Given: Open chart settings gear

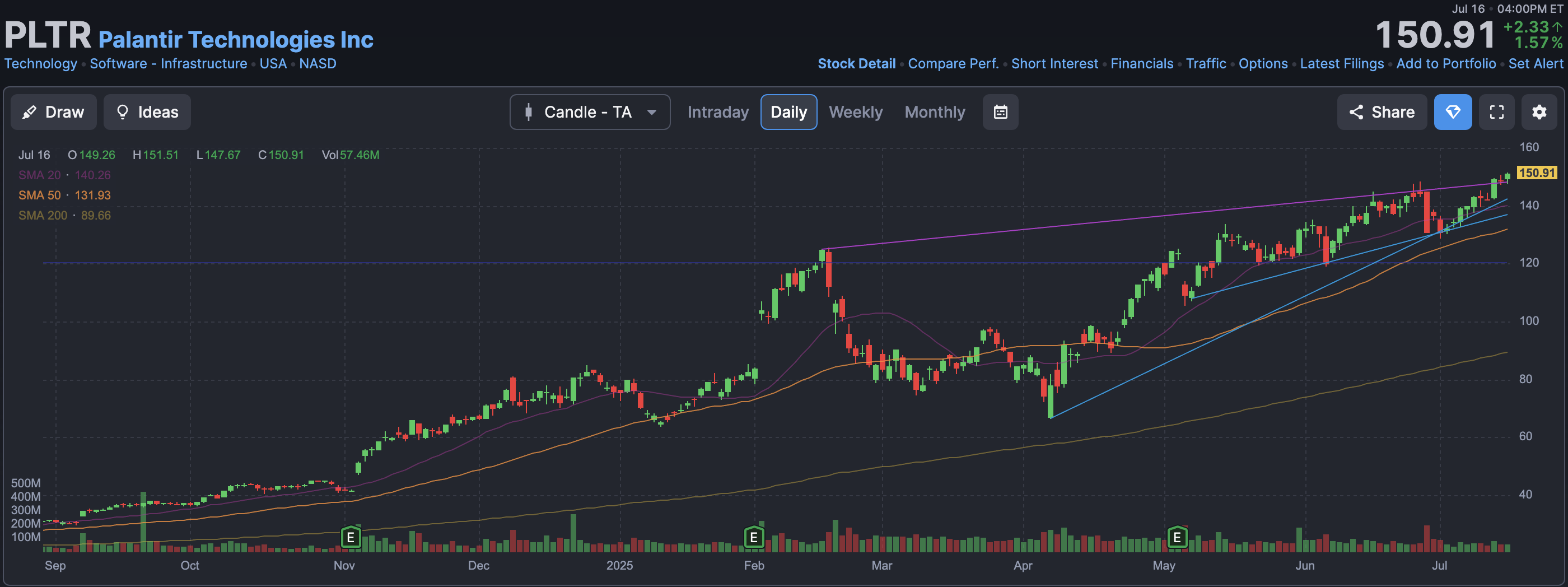Looking at the screenshot, I should [x=1539, y=112].
